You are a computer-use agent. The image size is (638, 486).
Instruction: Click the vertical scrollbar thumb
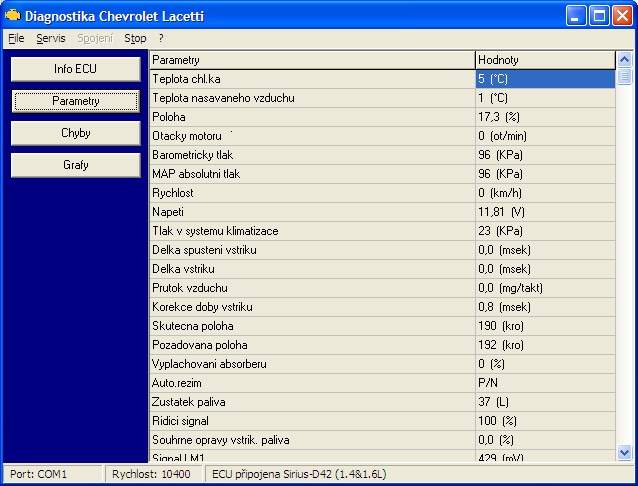click(624, 76)
